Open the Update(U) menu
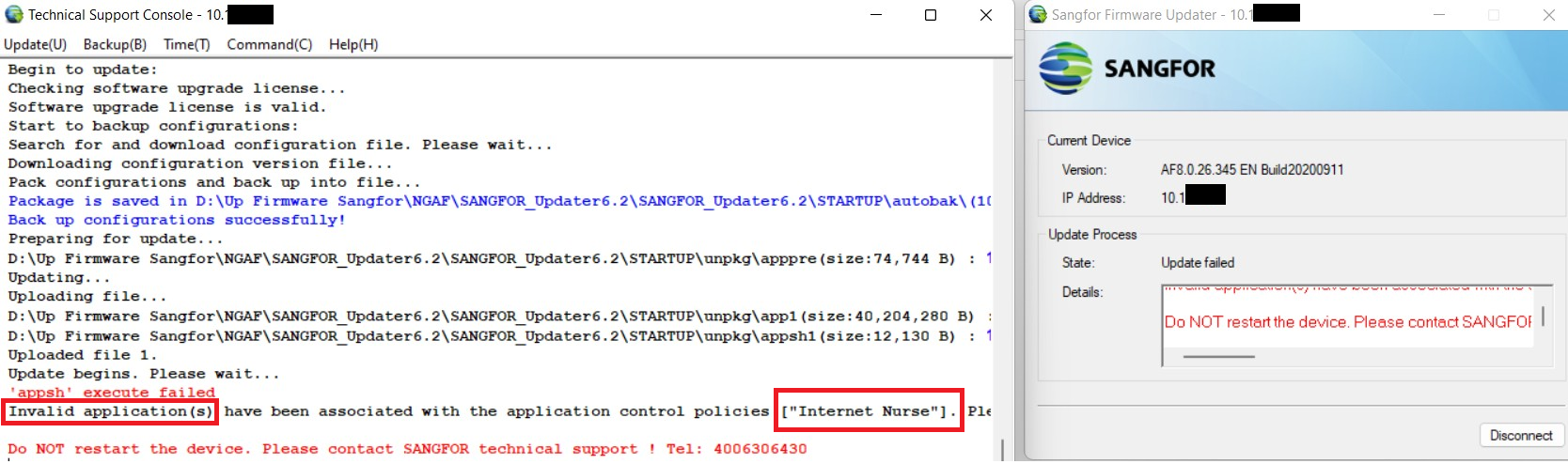The image size is (1568, 464). click(x=35, y=44)
